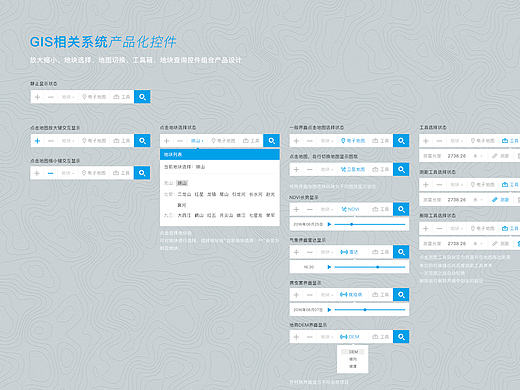520x390 pixels.
Task: Click search button on topmost static toolbar
Action: (x=142, y=97)
